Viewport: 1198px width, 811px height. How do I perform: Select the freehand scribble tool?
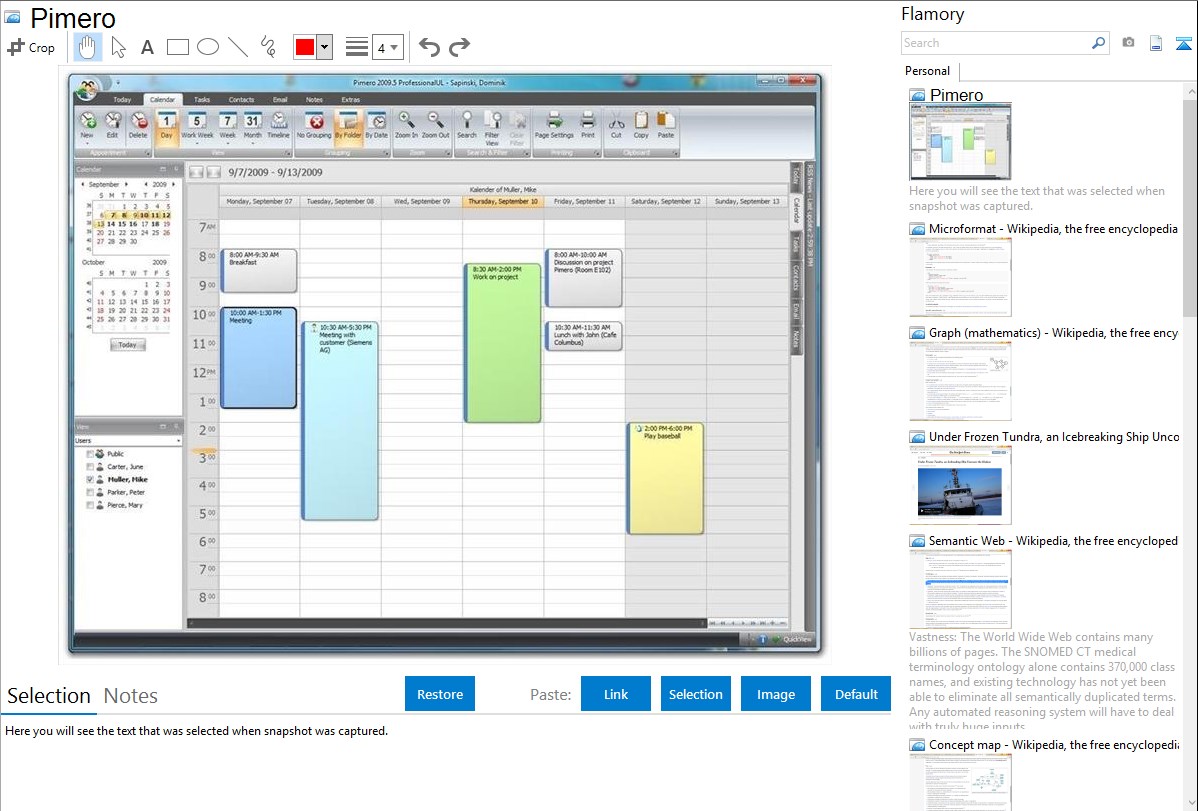[268, 47]
